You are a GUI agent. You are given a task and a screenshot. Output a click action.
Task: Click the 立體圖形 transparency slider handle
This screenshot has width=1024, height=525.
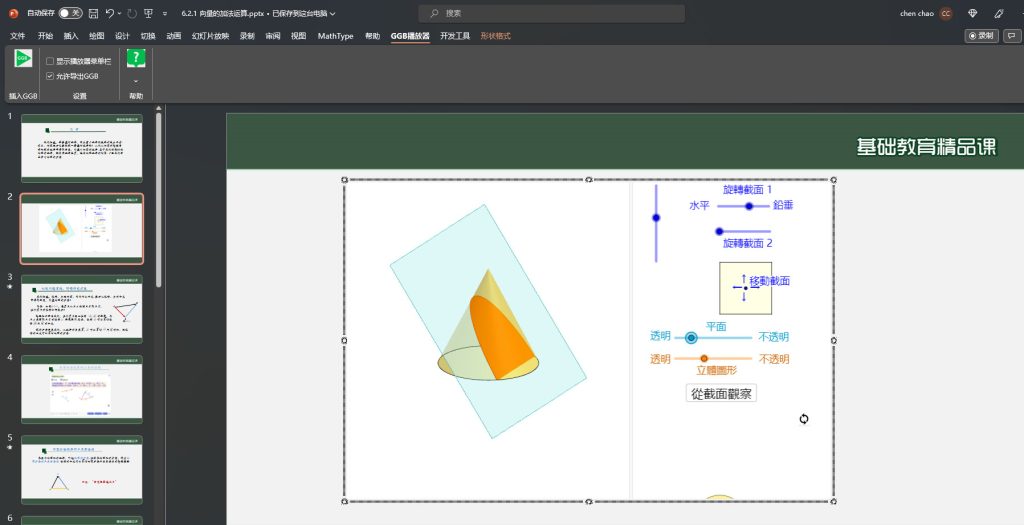[x=704, y=358]
